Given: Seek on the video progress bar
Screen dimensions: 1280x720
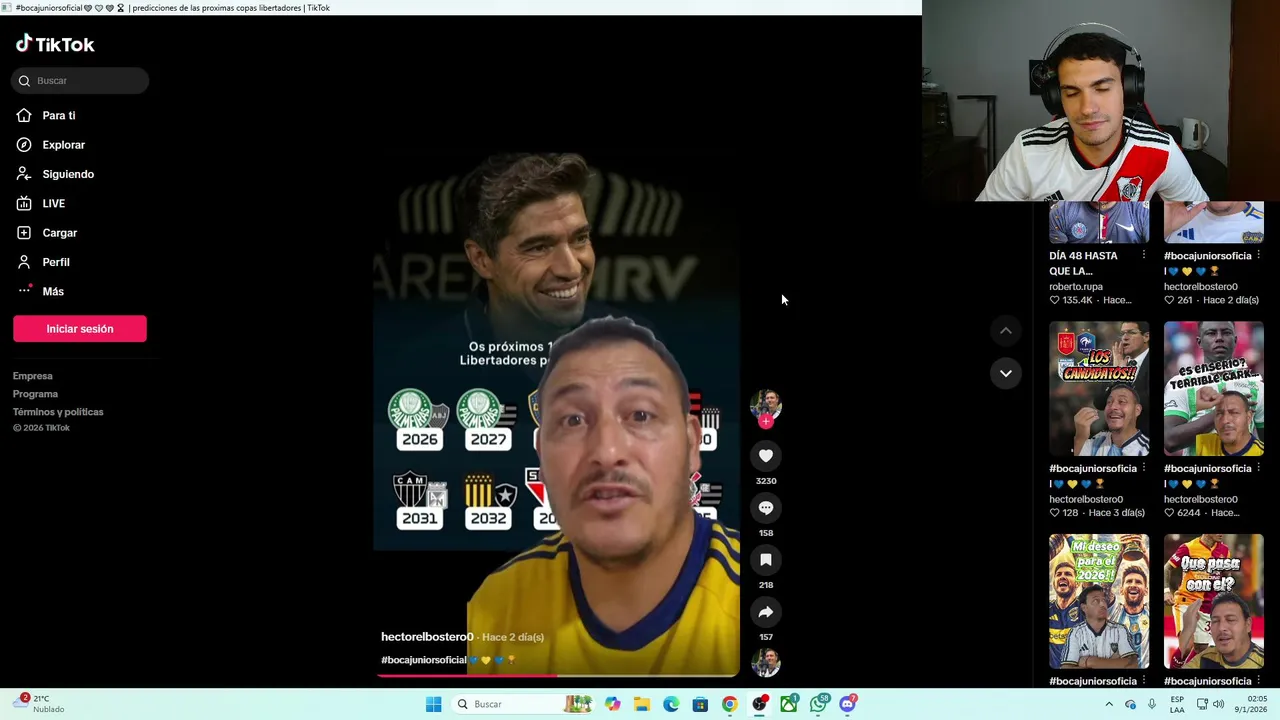Looking at the screenshot, I should coord(558,676).
